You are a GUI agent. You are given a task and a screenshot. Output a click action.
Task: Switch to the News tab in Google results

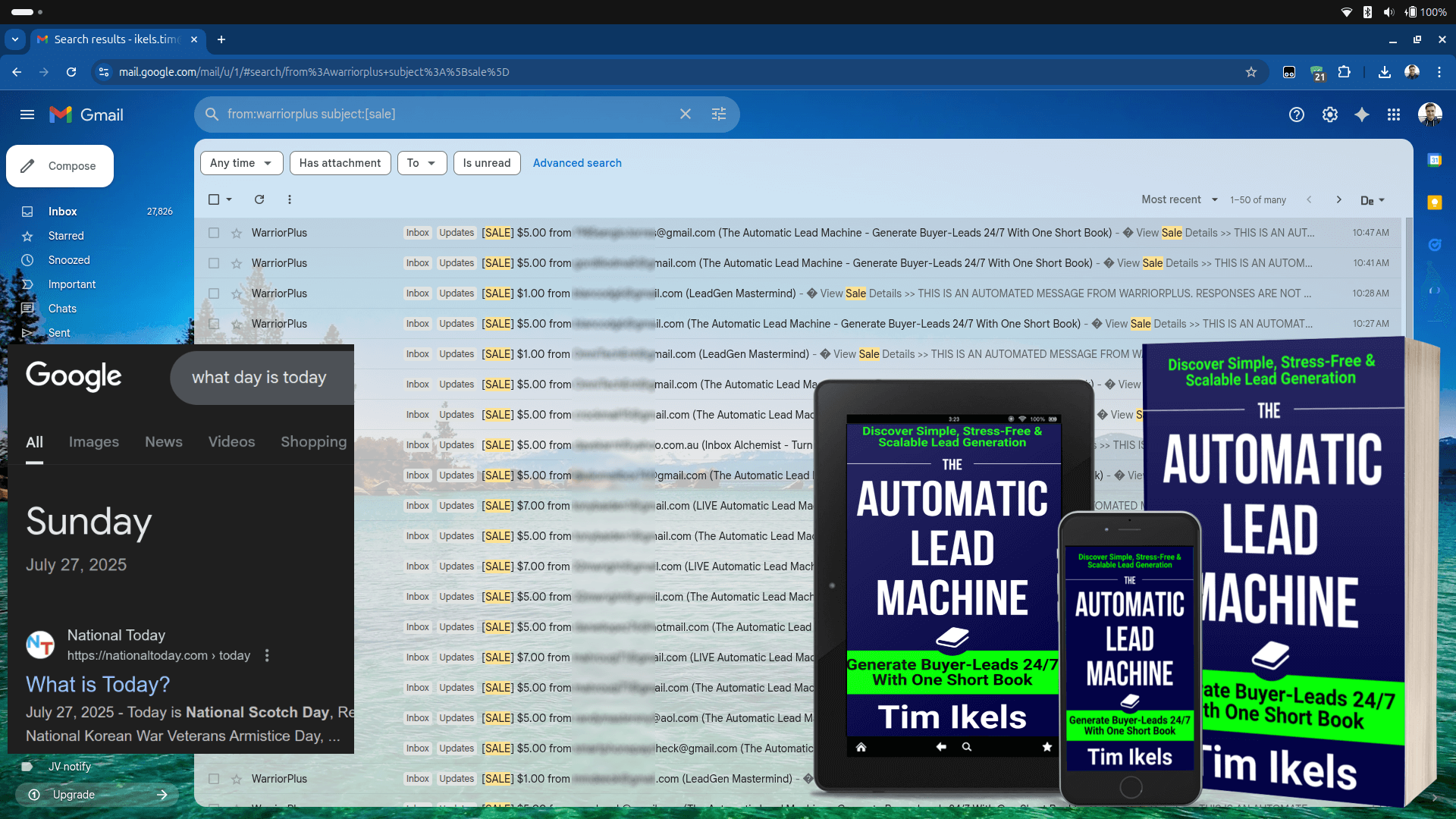coord(164,441)
